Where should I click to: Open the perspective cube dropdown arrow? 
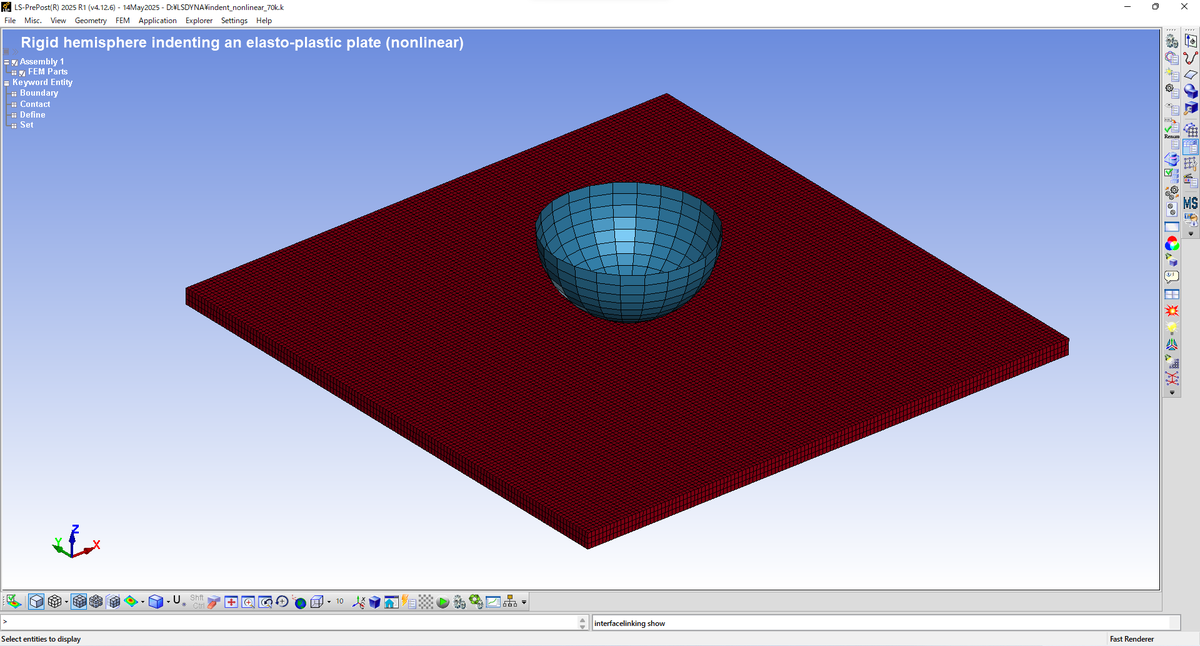point(329,602)
